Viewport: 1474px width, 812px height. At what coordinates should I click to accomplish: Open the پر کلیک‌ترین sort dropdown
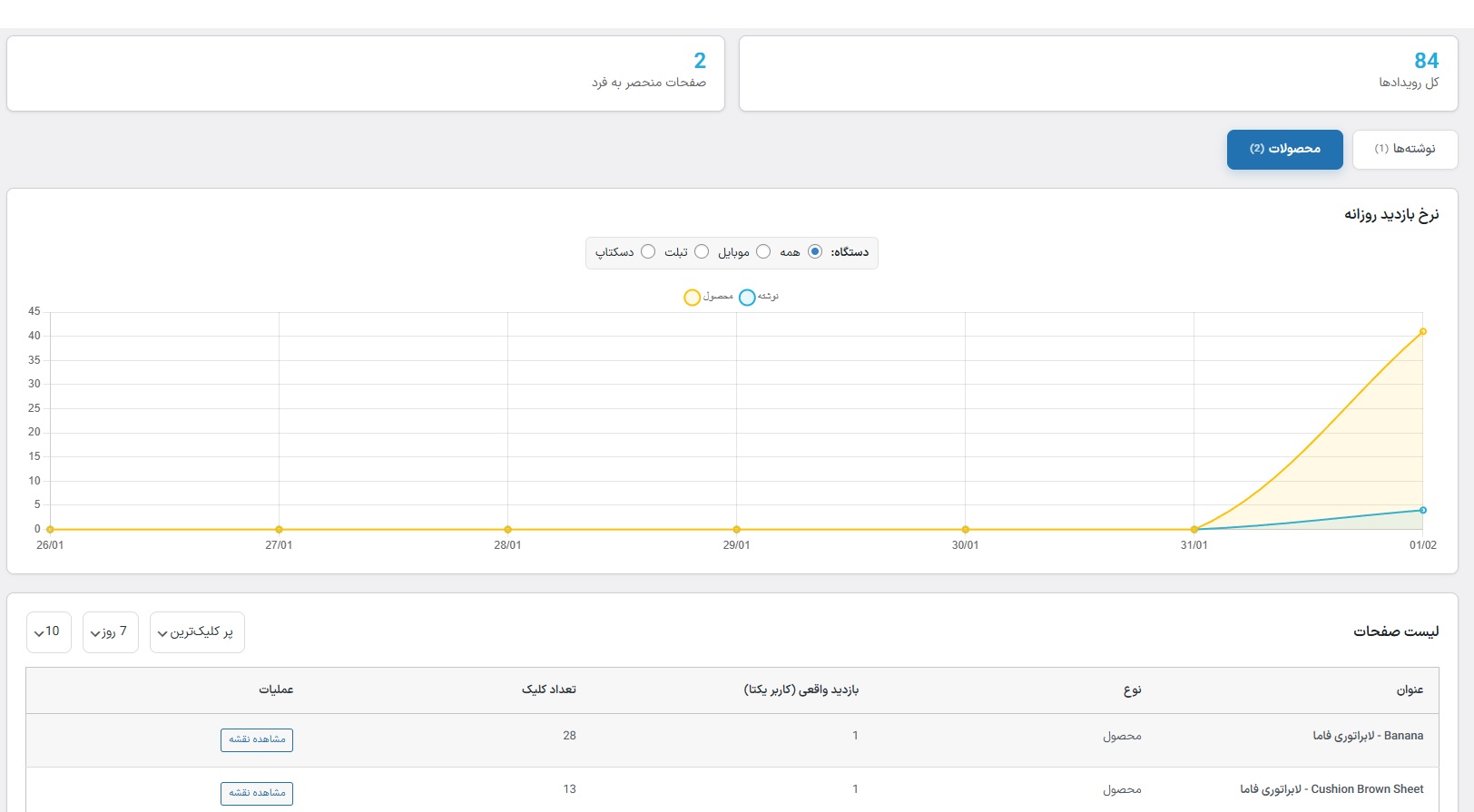coord(197,631)
